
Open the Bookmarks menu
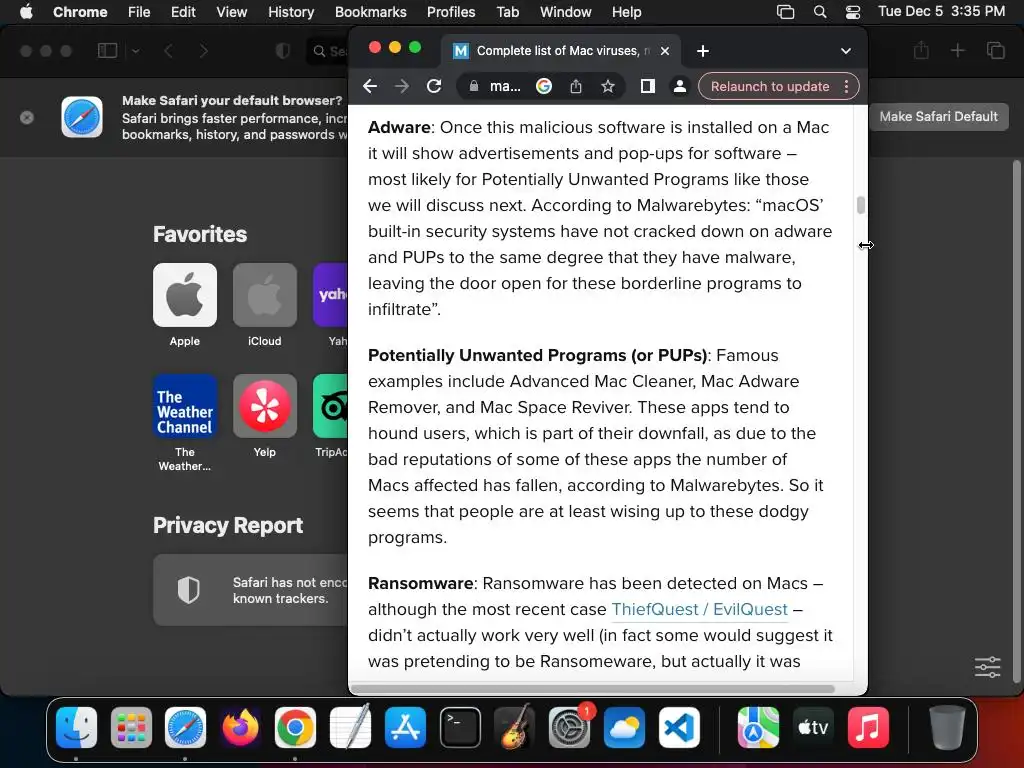[x=370, y=12]
